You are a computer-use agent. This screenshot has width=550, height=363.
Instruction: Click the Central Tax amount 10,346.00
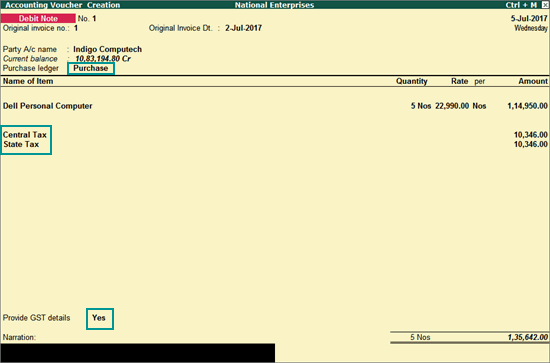(x=530, y=135)
